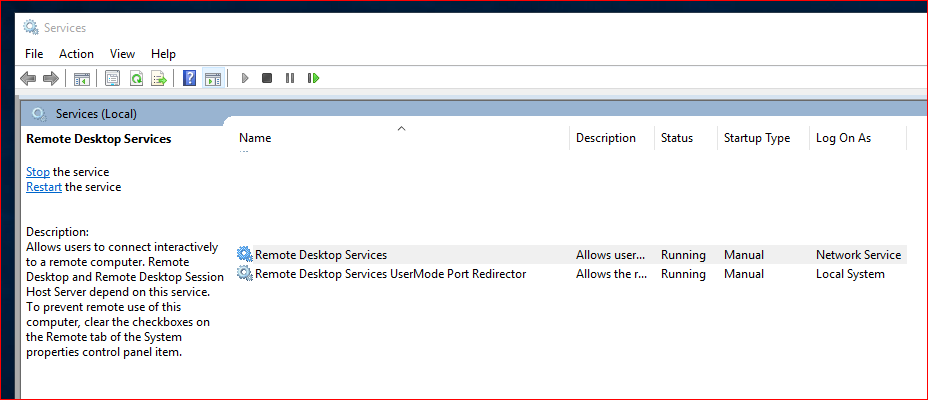Screen dimensions: 928x400
Task: Click Manual startup type of Remote Desktop Services
Action: tap(744, 255)
